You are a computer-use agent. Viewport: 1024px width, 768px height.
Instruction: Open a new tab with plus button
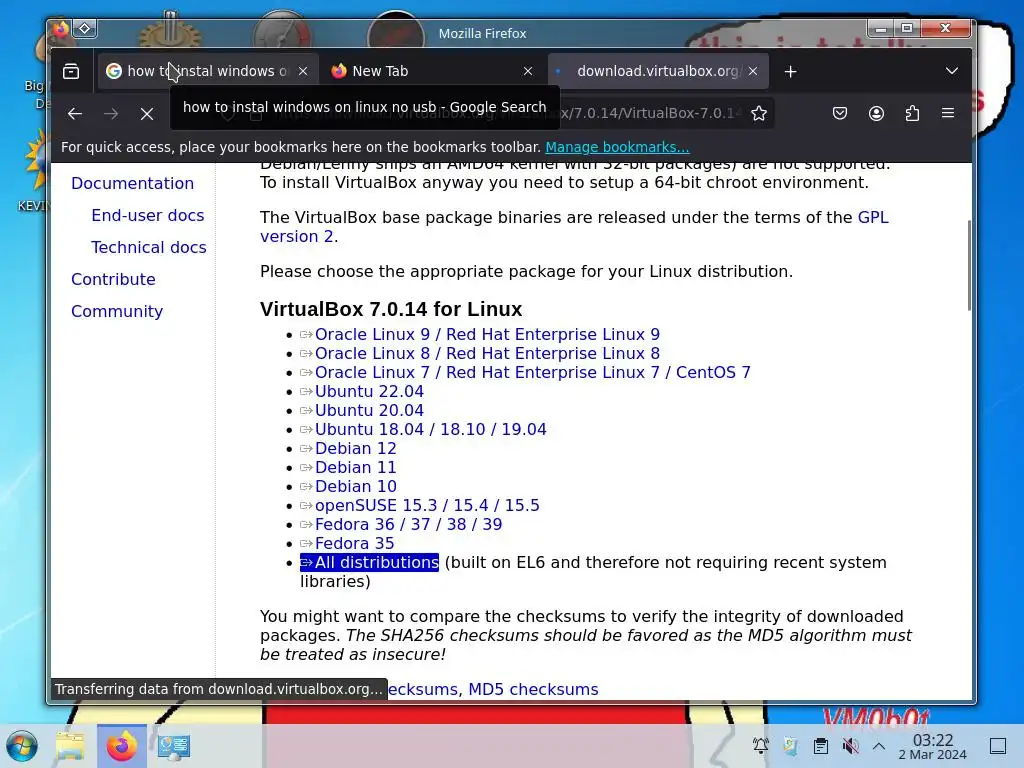coord(790,71)
